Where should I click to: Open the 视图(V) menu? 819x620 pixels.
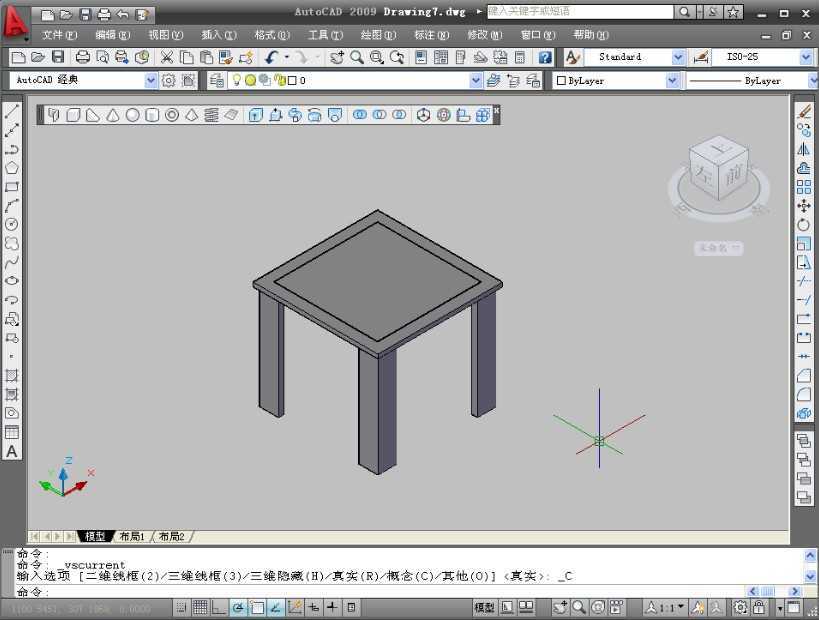[x=166, y=35]
